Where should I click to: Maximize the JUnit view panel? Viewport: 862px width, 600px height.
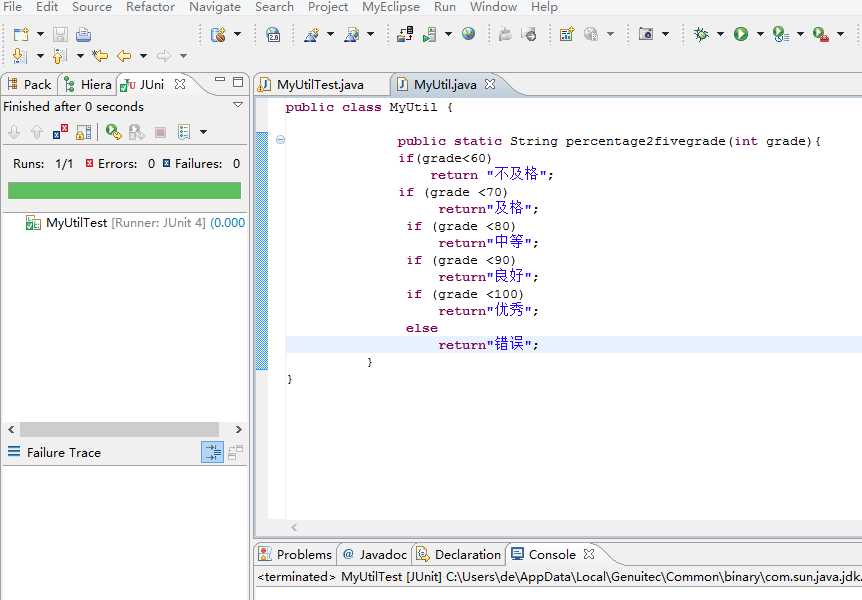click(x=238, y=82)
